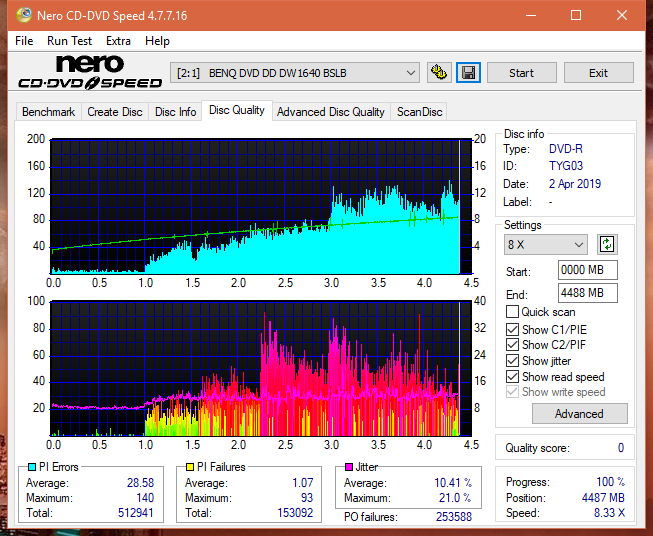Maximize the Nero CD-DVD Speed window
The height and width of the screenshot is (536, 653).
pos(576,15)
